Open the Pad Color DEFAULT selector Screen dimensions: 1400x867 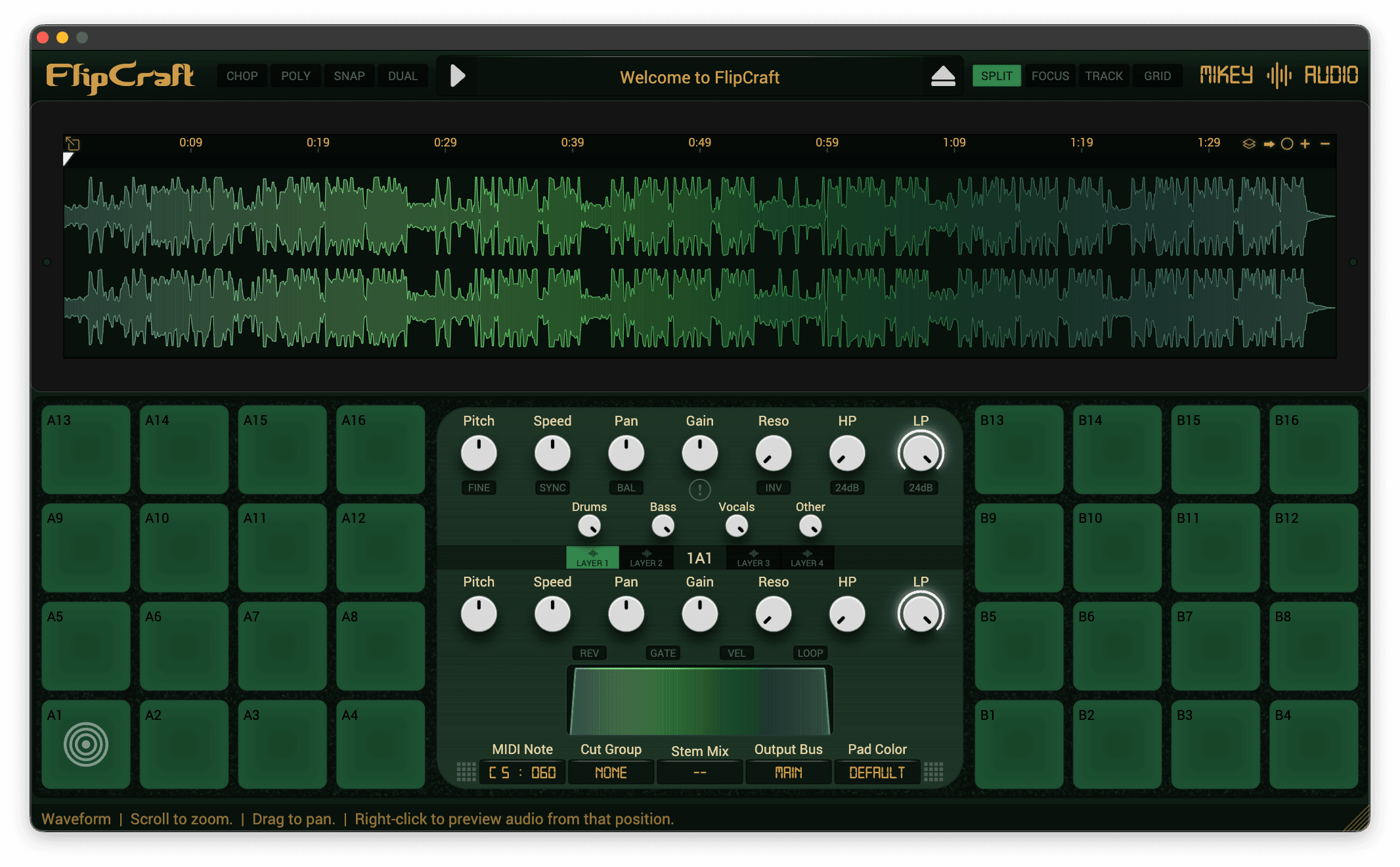(x=877, y=772)
